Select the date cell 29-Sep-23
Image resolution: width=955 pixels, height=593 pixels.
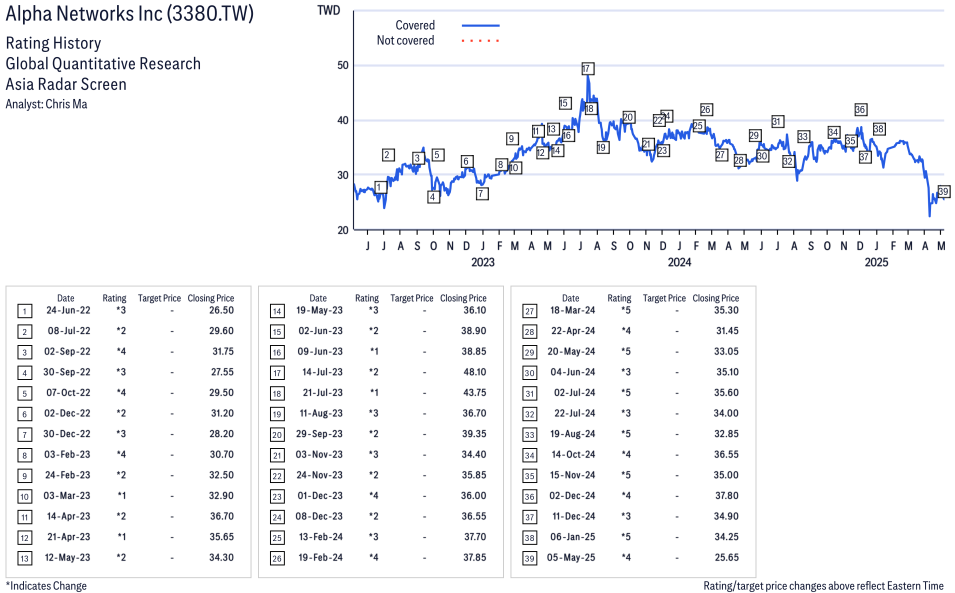pos(320,434)
